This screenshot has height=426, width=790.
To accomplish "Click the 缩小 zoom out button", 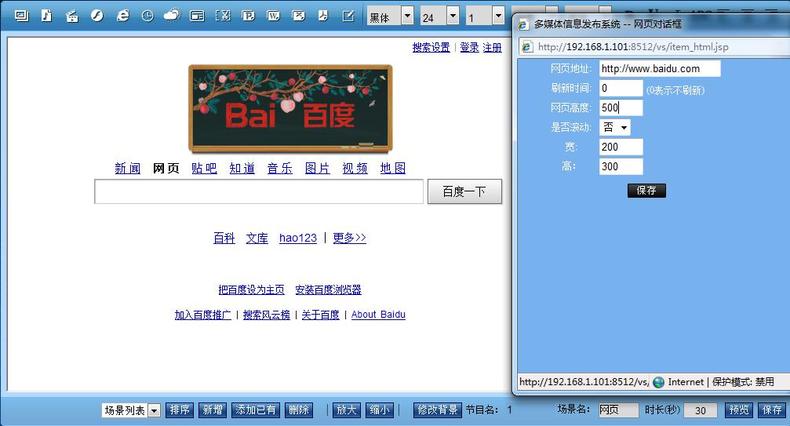I will (379, 410).
